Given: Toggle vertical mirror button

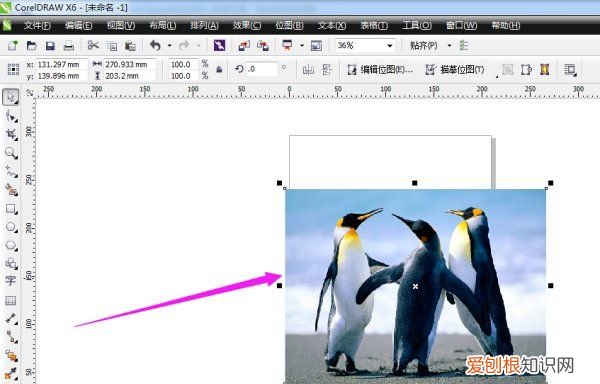Looking at the screenshot, I should [326, 70].
